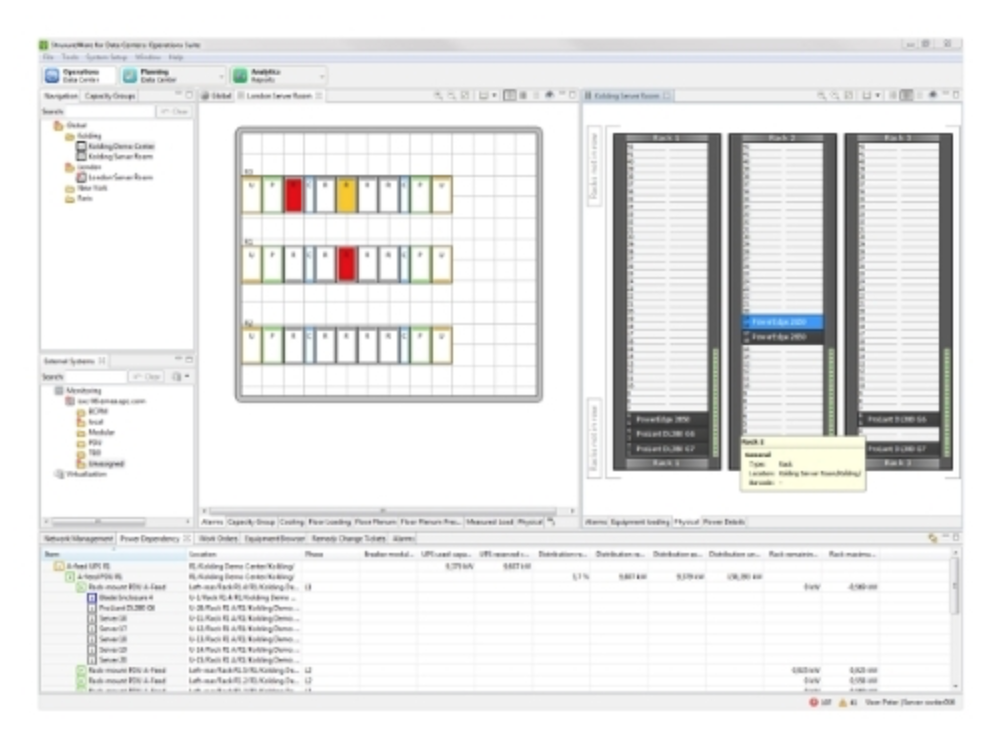Click the Clear button in Navigation search
The height and width of the screenshot is (738, 1004).
tap(174, 111)
